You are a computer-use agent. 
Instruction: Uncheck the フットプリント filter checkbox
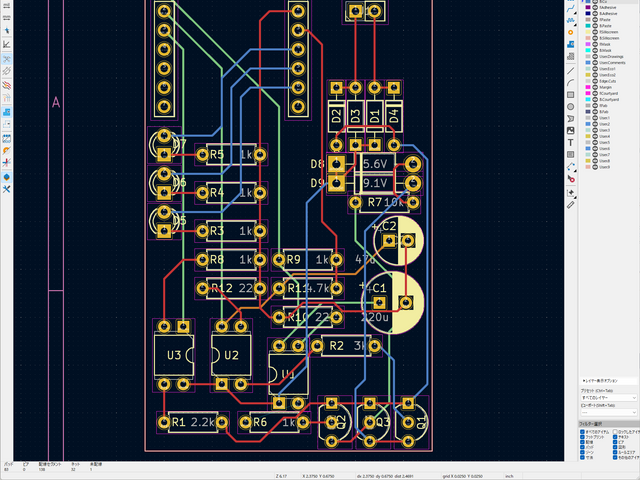[x=583, y=438]
